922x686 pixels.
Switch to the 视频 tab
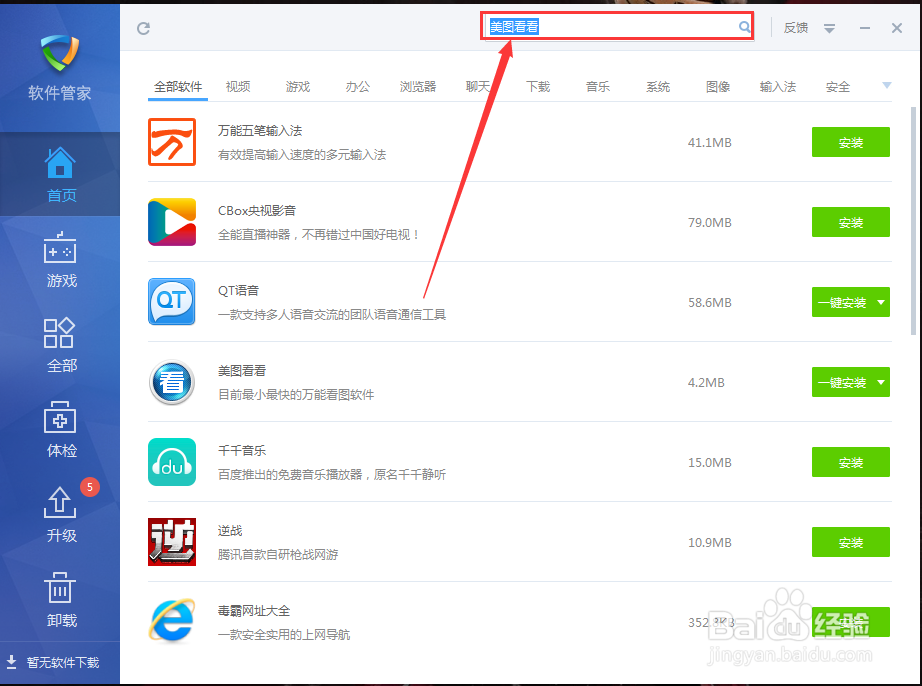click(x=238, y=87)
